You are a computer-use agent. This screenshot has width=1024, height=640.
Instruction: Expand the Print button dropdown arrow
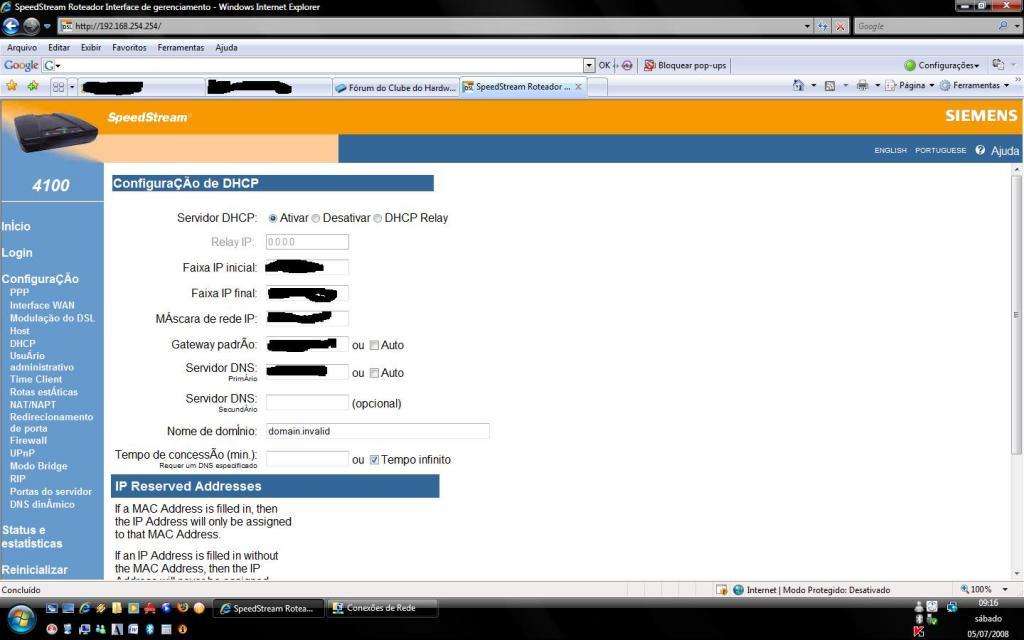click(877, 86)
